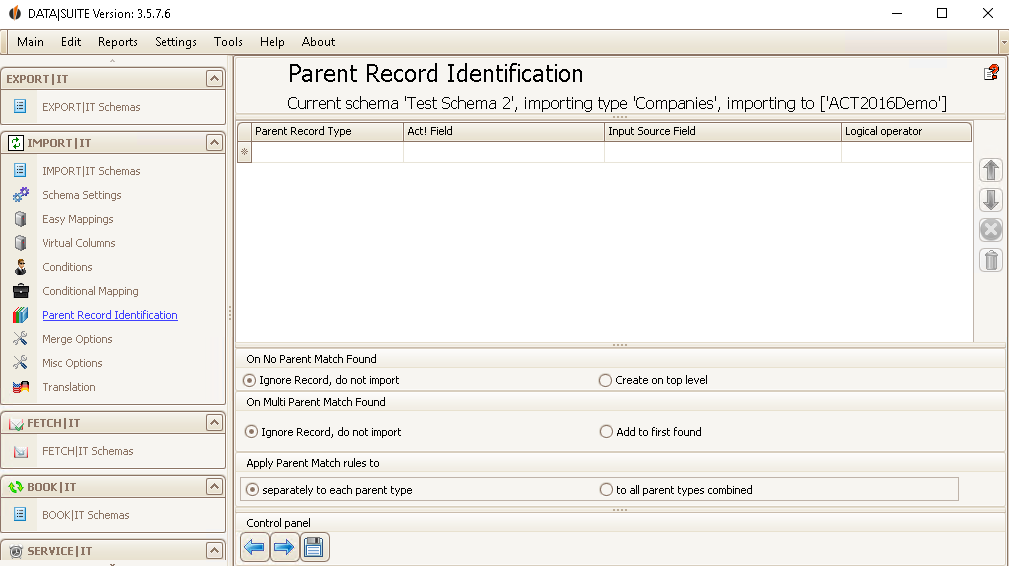The height and width of the screenshot is (566, 1009).
Task: Click the Schema Settings gears icon
Action: [x=21, y=194]
